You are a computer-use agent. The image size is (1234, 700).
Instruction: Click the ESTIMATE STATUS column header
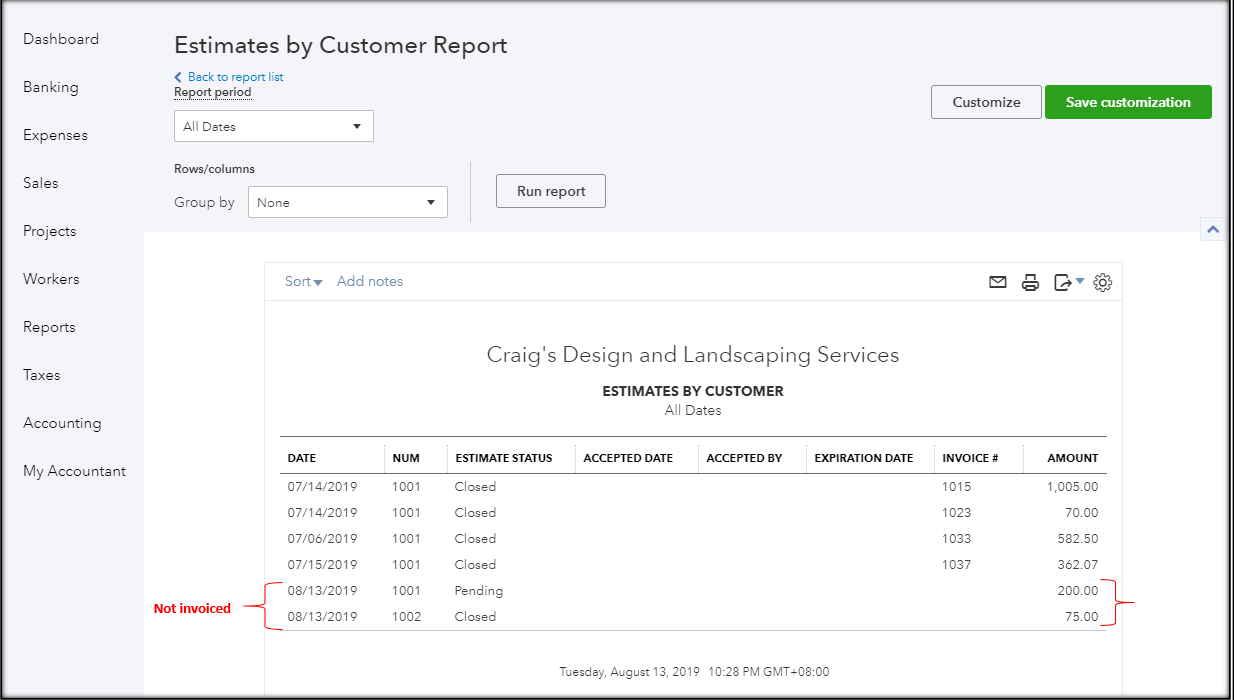click(504, 458)
